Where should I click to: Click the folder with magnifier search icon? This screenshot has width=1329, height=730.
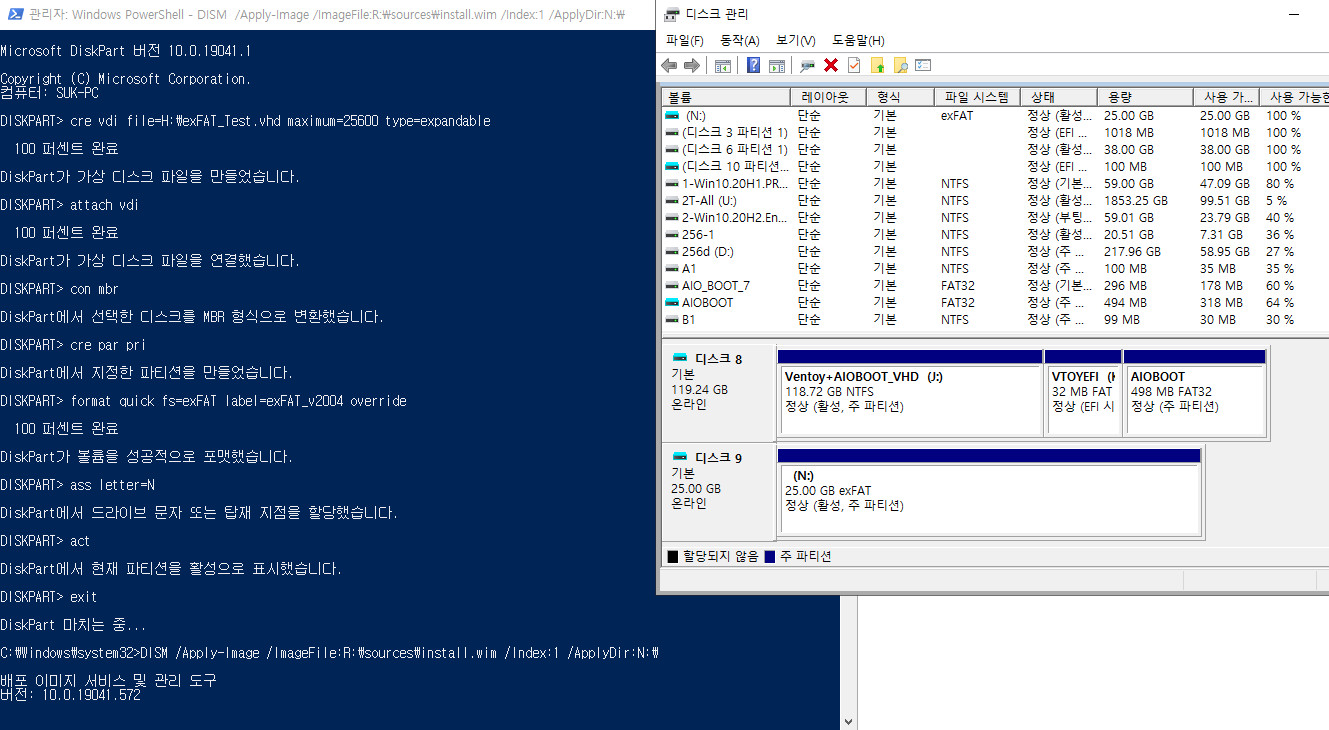click(900, 65)
